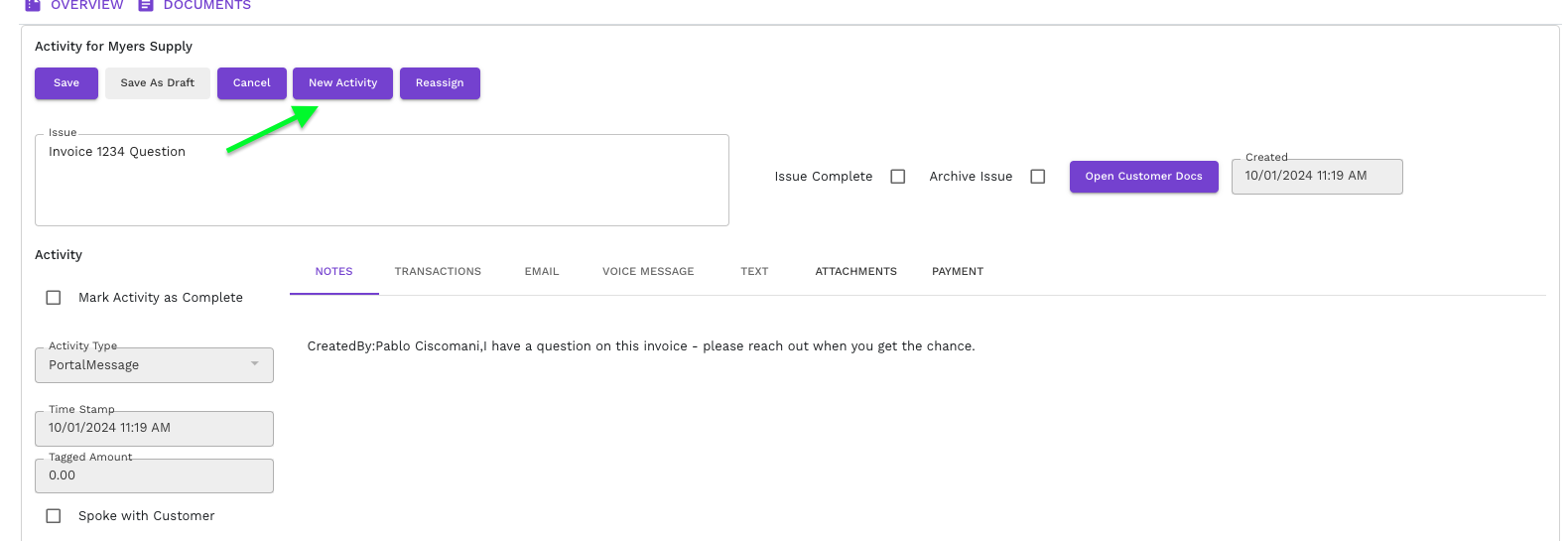Focus the Tagged Amount field
Viewport: 1568px width, 541px height.
154,475
